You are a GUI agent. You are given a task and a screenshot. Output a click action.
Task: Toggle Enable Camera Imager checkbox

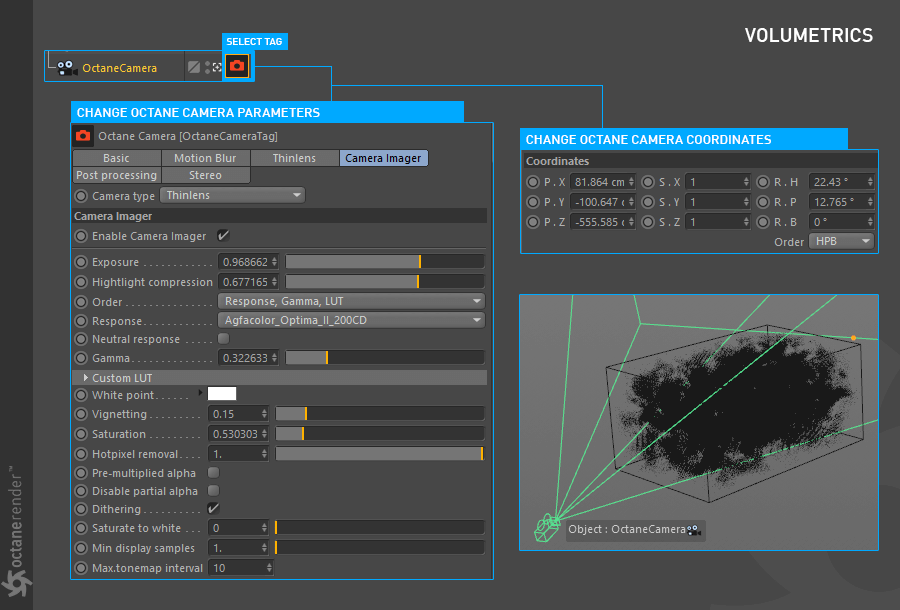pos(223,235)
